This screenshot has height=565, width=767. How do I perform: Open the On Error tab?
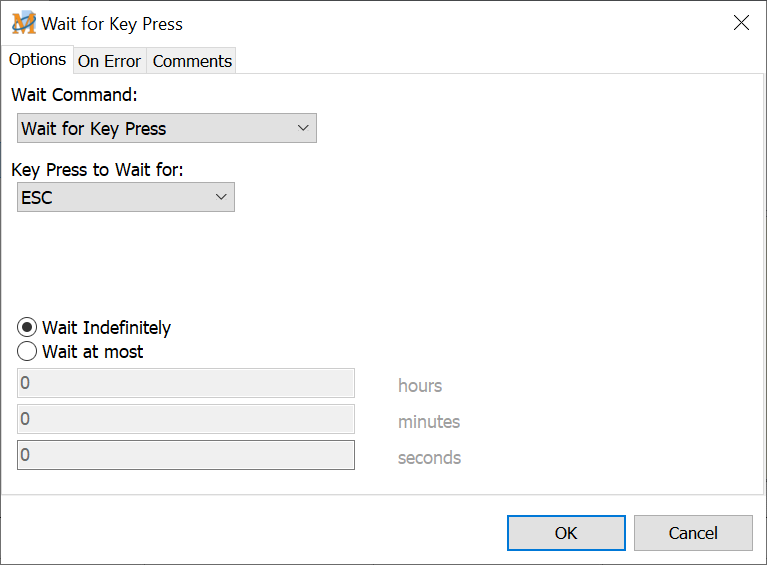click(109, 61)
